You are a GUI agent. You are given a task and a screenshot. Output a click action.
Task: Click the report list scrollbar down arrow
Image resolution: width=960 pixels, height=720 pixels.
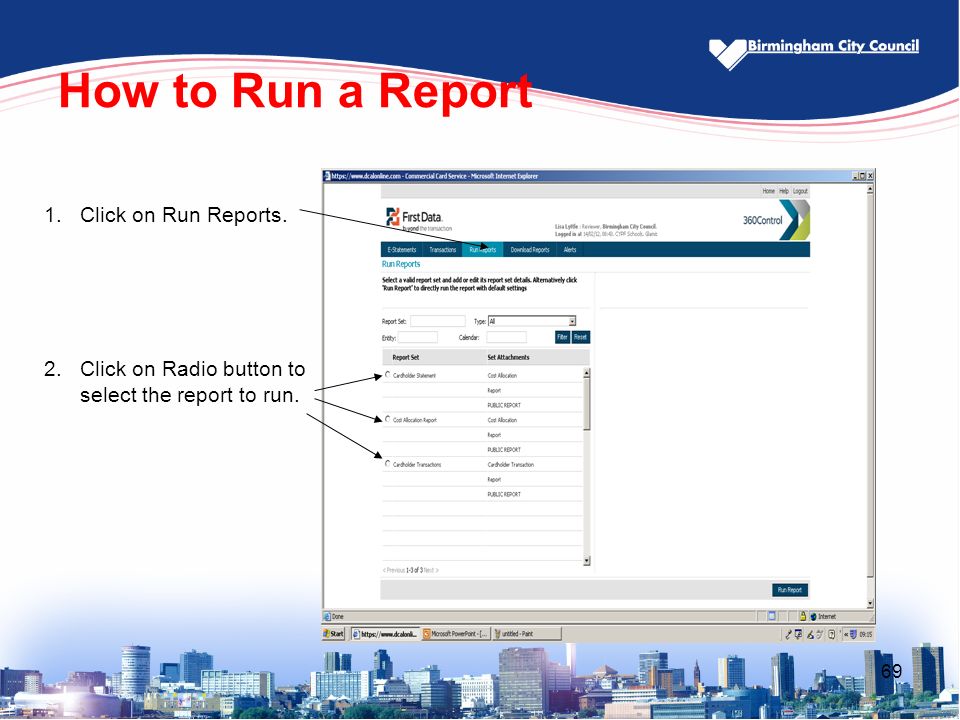(587, 561)
